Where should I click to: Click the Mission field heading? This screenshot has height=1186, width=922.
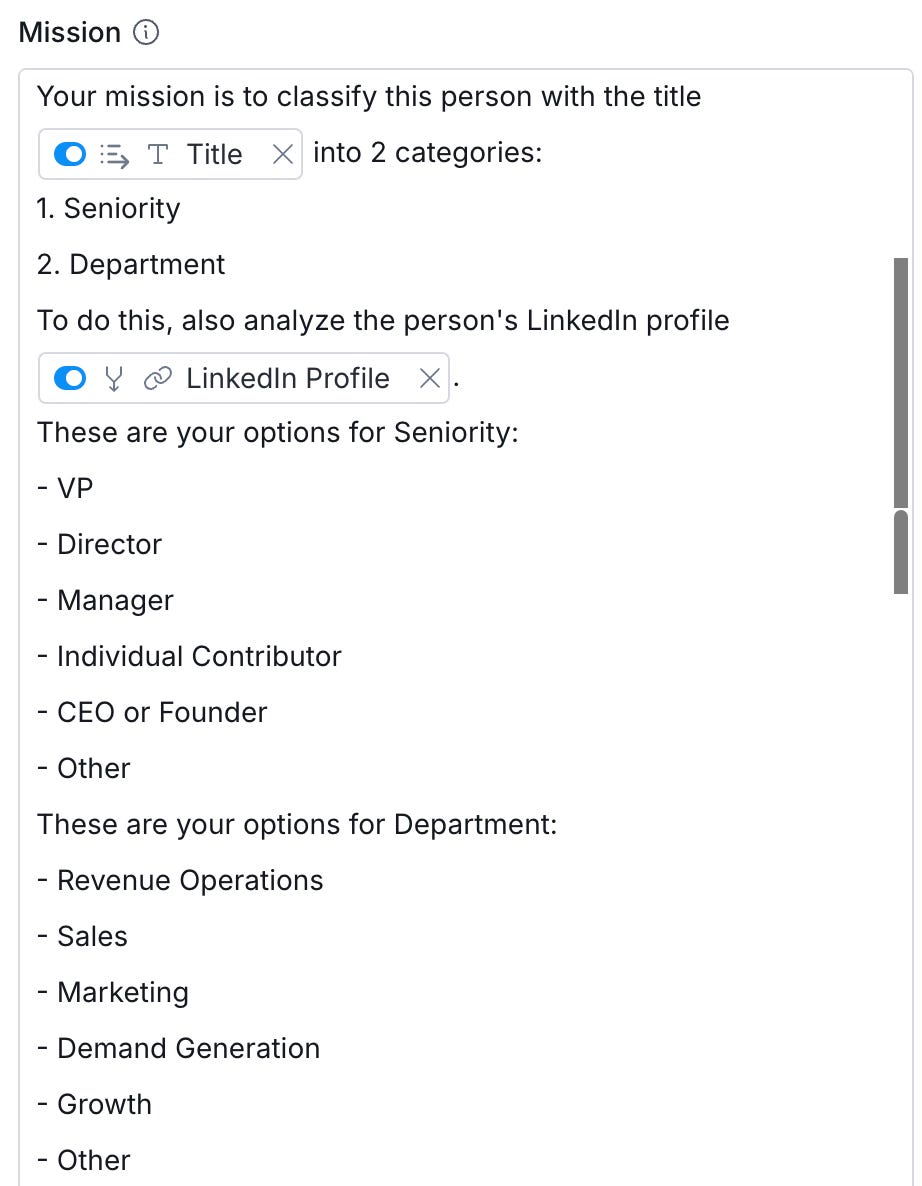pos(70,33)
